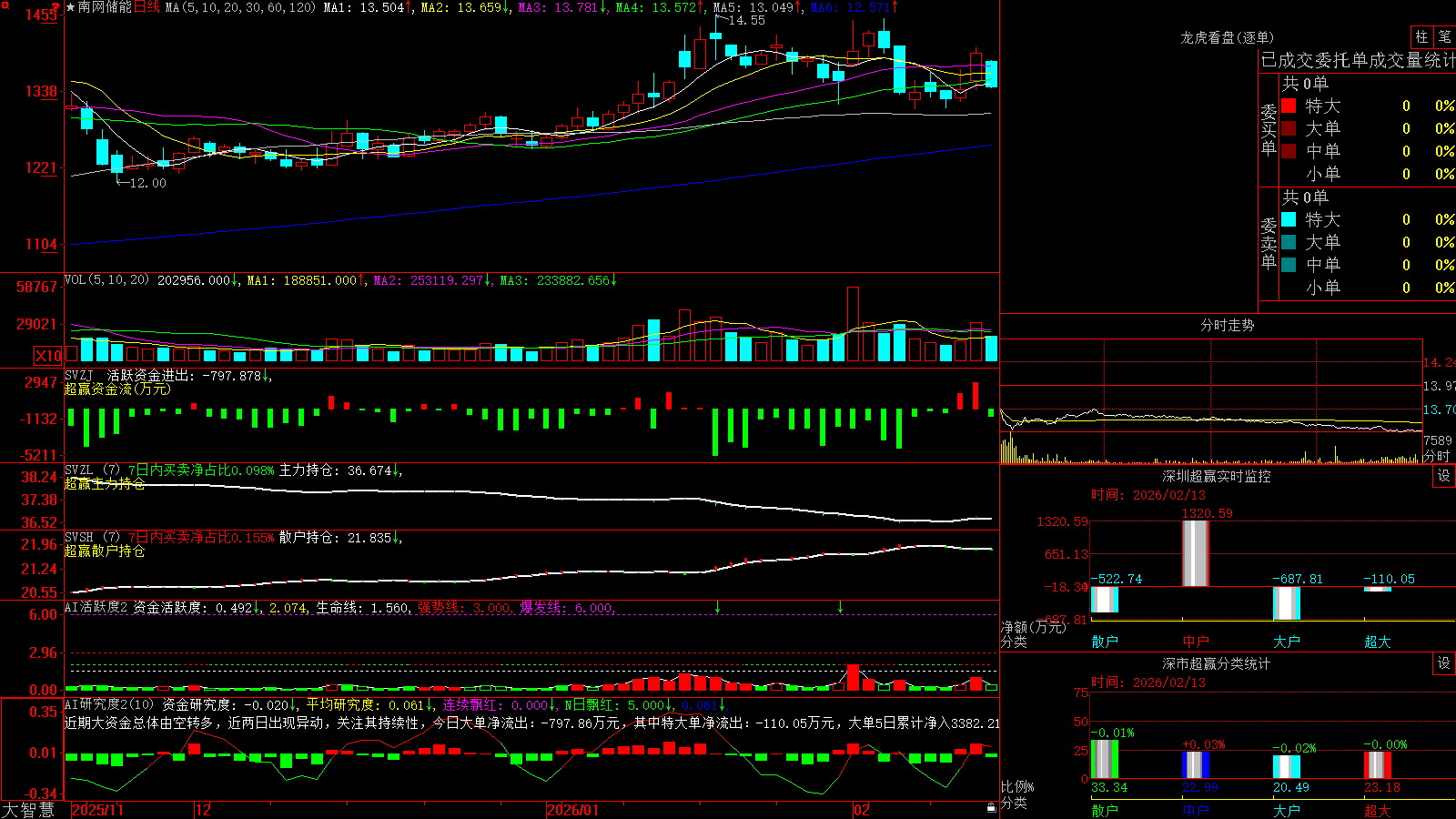Click the 12.00 low price label on the chart
The width and height of the screenshot is (1456, 819).
click(x=147, y=183)
